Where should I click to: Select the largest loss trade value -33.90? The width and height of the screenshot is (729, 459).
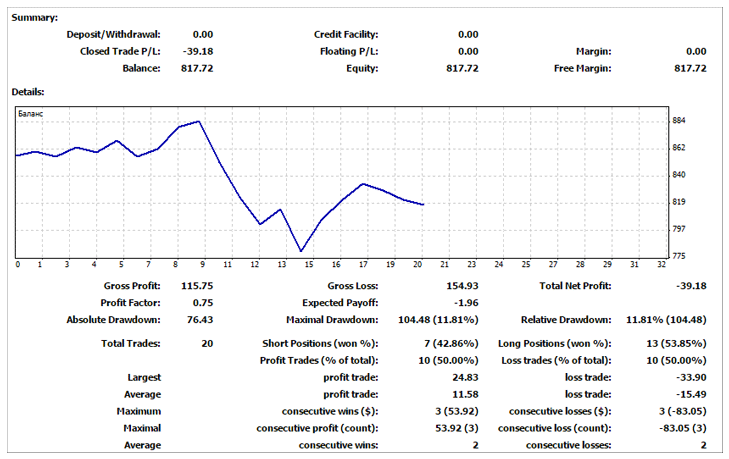[x=689, y=378]
